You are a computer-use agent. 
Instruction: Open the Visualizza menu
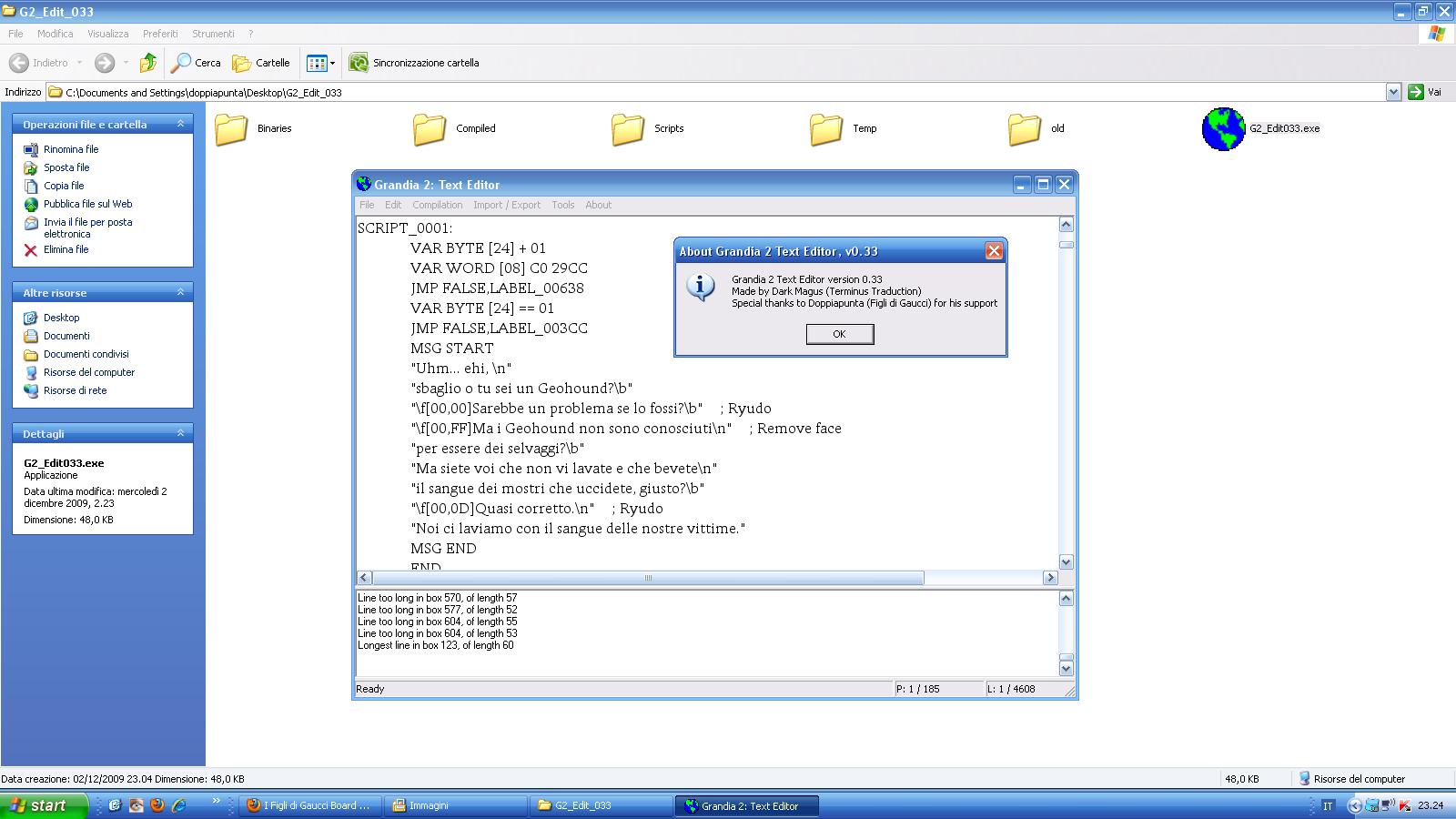click(x=107, y=34)
